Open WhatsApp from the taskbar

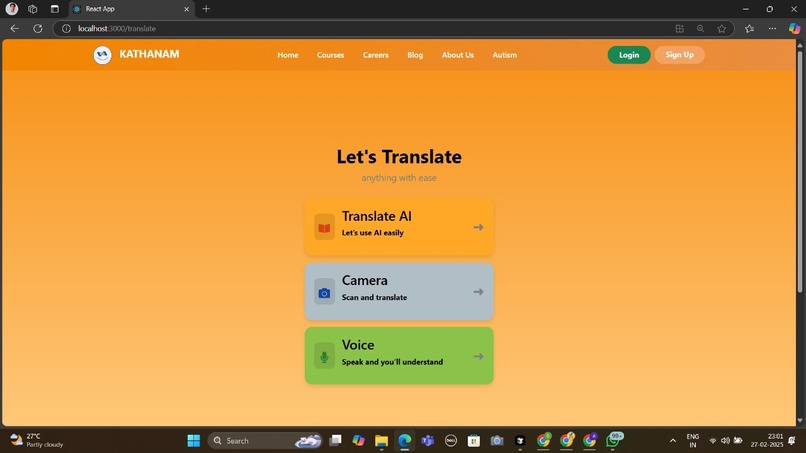614,440
